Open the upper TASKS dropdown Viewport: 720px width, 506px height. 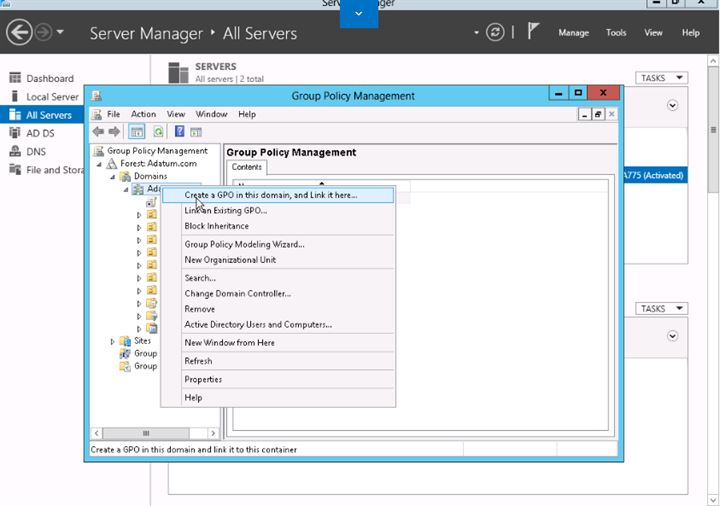pos(661,78)
